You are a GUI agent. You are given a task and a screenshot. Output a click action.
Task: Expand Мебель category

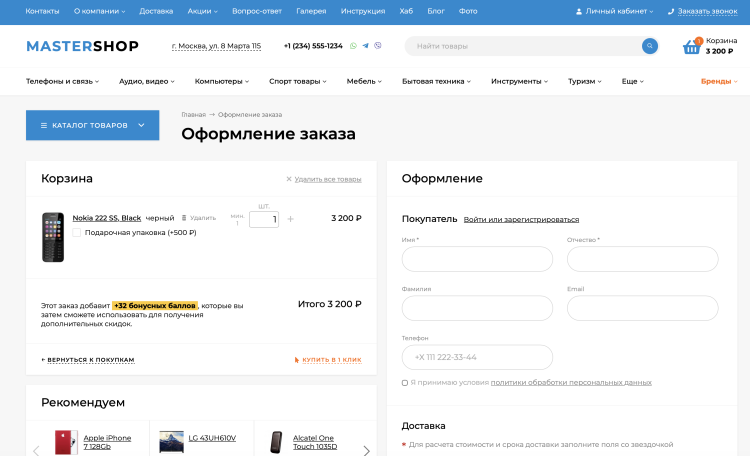(x=364, y=81)
